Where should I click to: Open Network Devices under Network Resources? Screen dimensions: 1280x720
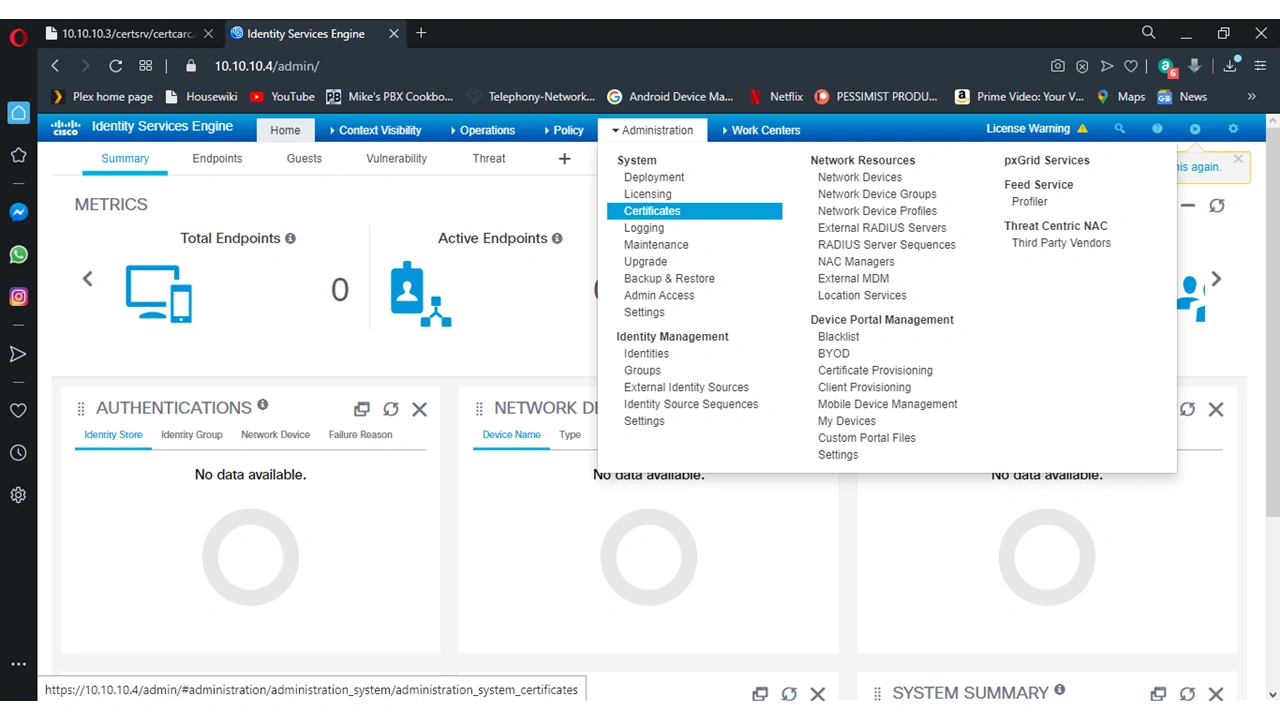coord(860,177)
